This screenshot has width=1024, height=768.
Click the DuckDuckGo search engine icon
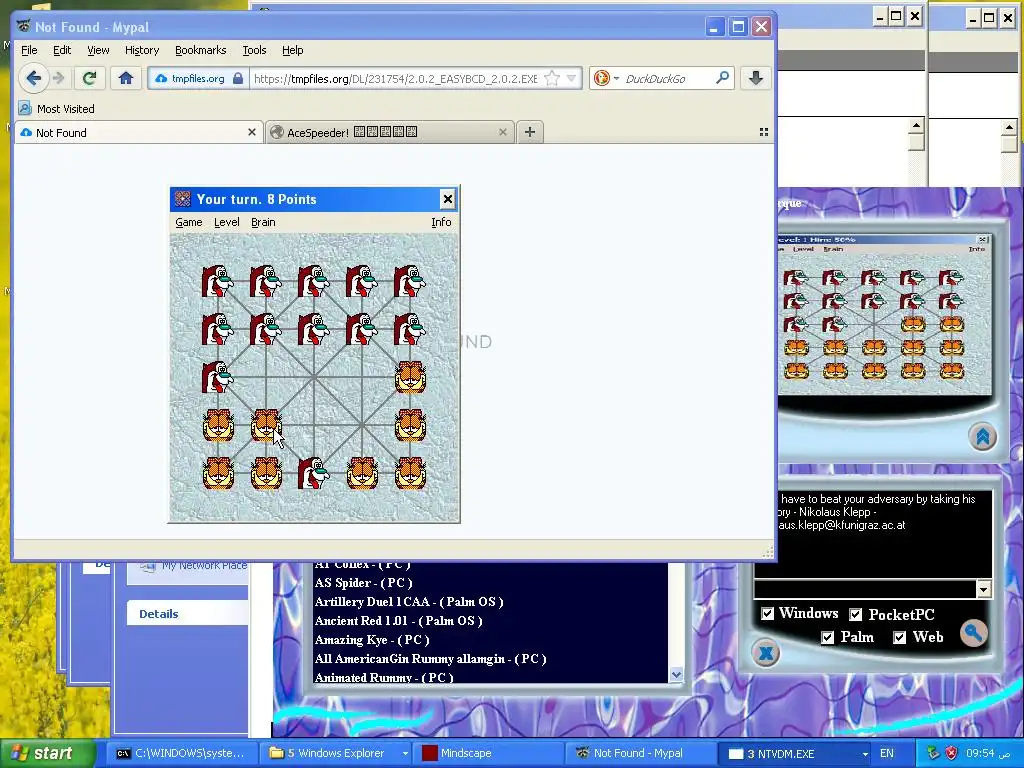tap(601, 78)
